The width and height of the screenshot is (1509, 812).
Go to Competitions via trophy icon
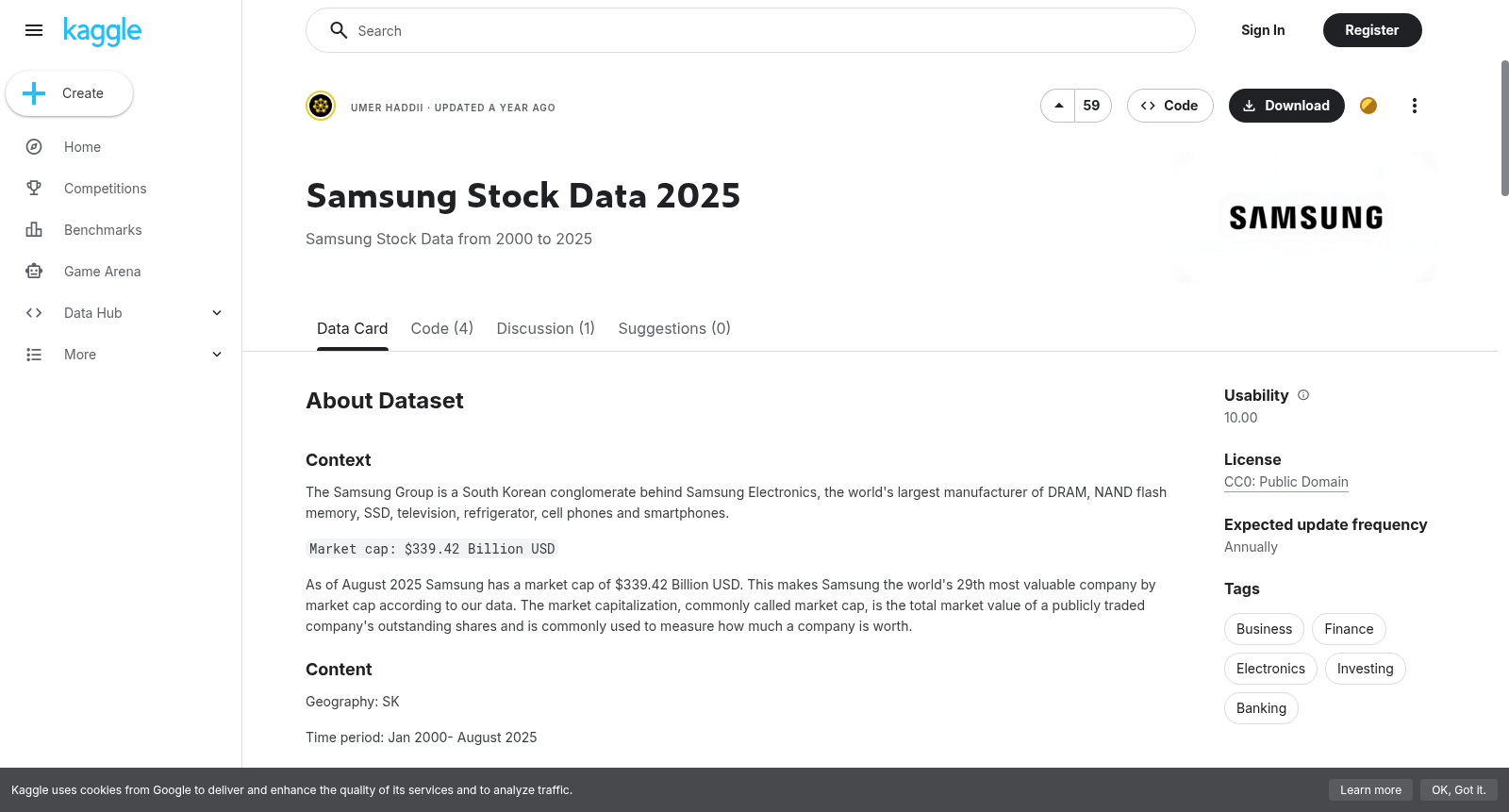(34, 189)
